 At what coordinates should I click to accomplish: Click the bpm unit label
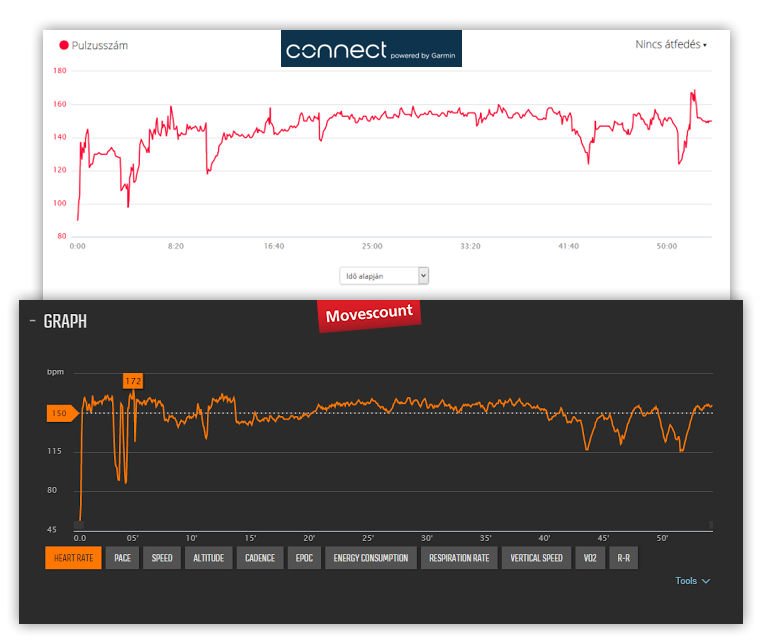tap(55, 372)
